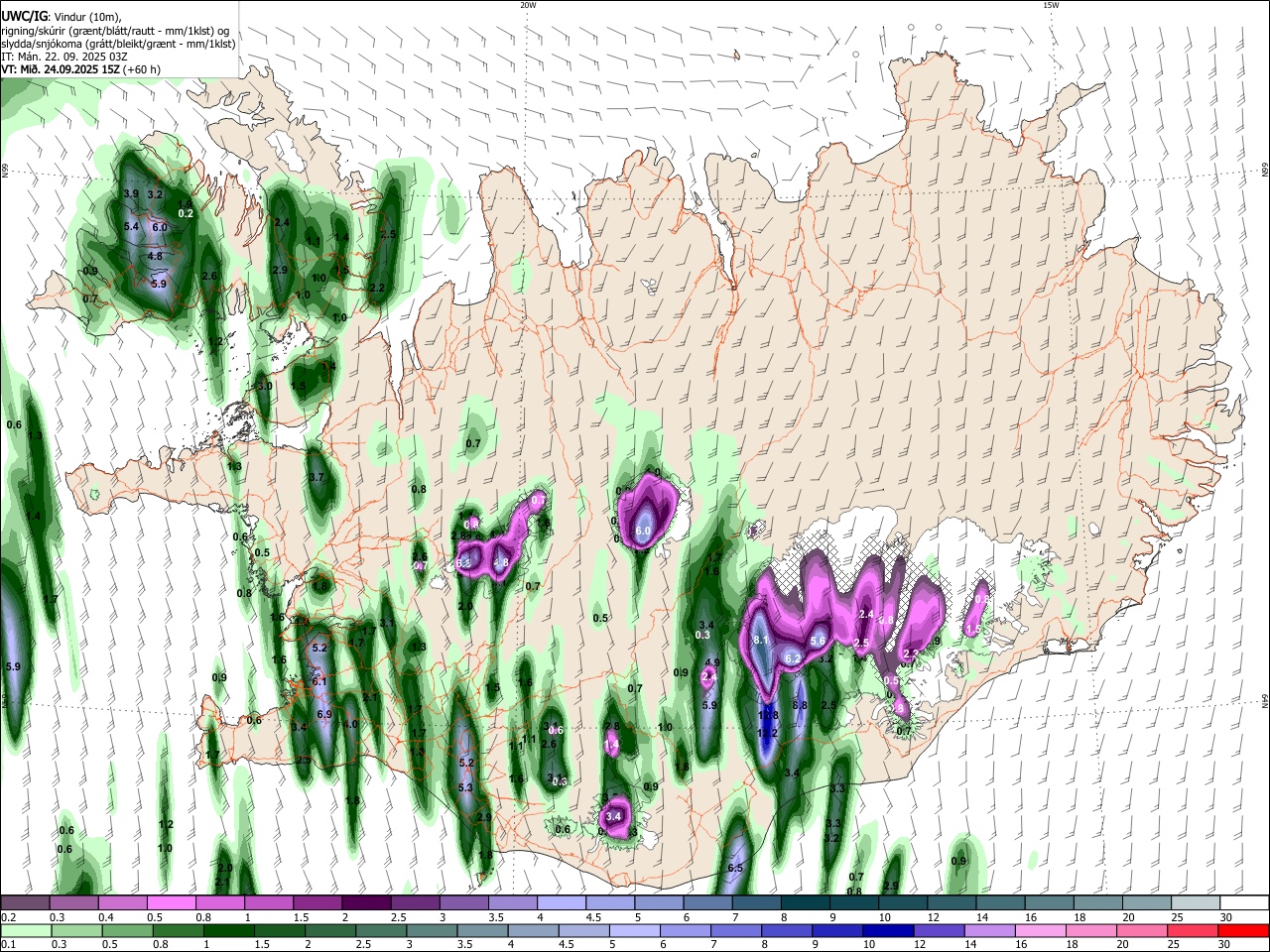Viewport: 1270px width, 952px height.
Task: Click the '15W' longitude label
Action: pyautogui.click(x=1051, y=5)
